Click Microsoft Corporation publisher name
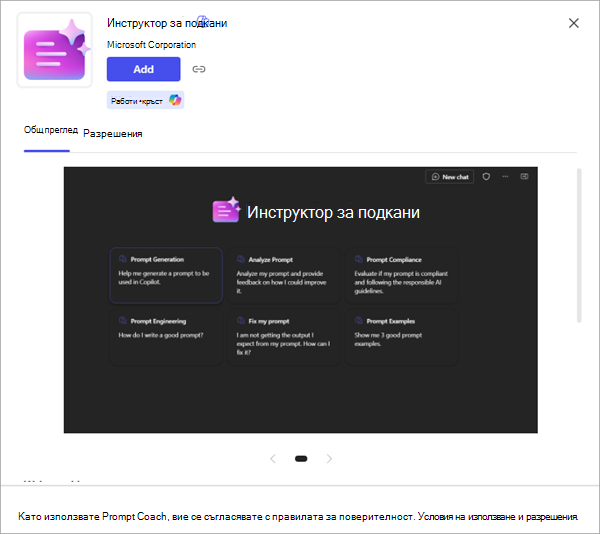Image resolution: width=600 pixels, height=534 pixels. tap(152, 45)
